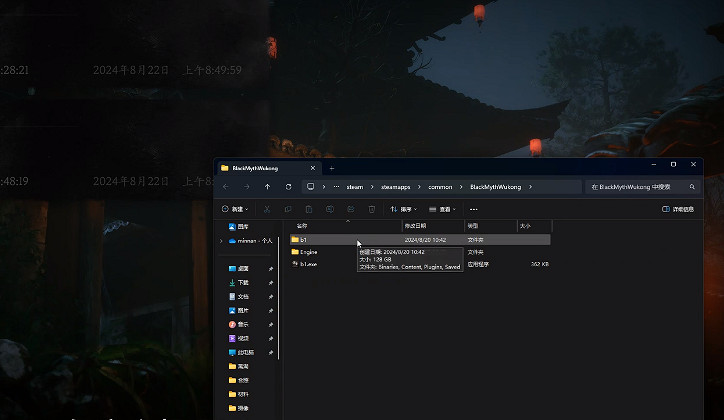Expand the OneDrive minnan tree node
The height and width of the screenshot is (420, 724).
(221, 241)
